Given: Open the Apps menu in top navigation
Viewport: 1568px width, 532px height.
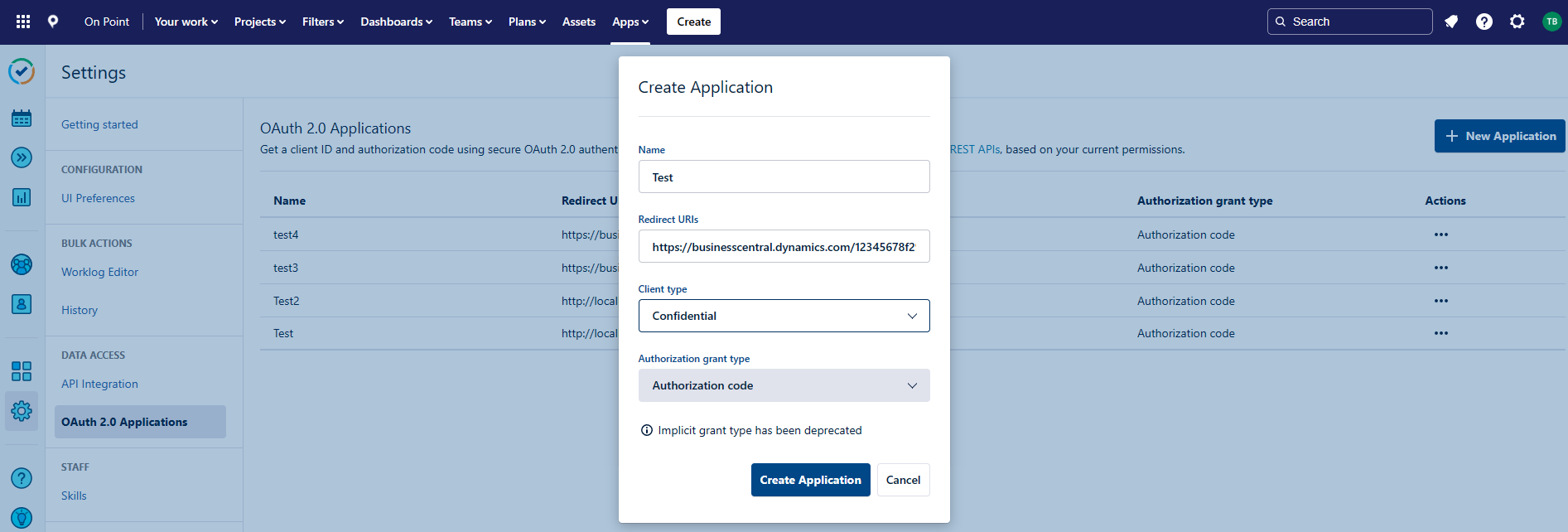Looking at the screenshot, I should click(x=630, y=22).
